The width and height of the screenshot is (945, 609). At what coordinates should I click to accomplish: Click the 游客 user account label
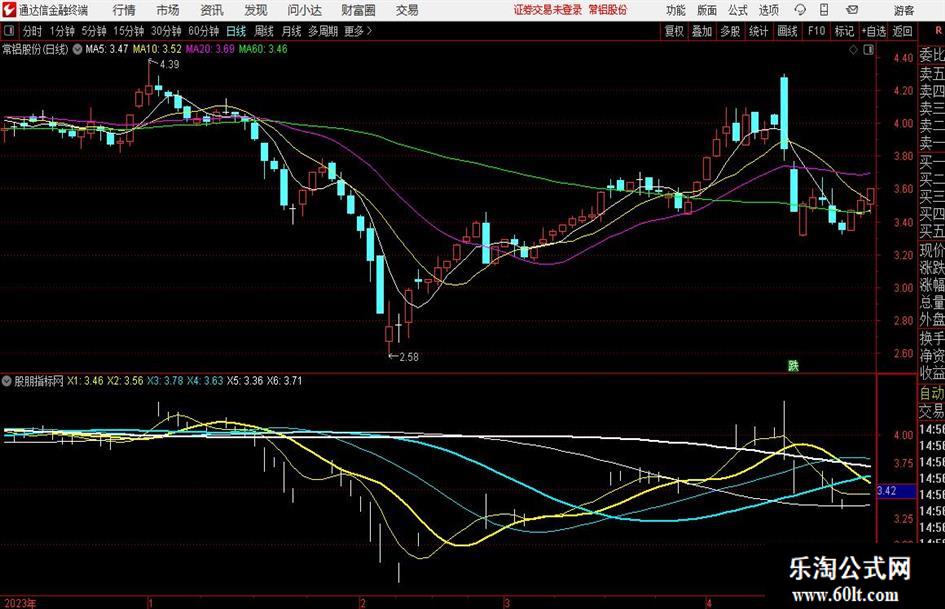click(904, 10)
